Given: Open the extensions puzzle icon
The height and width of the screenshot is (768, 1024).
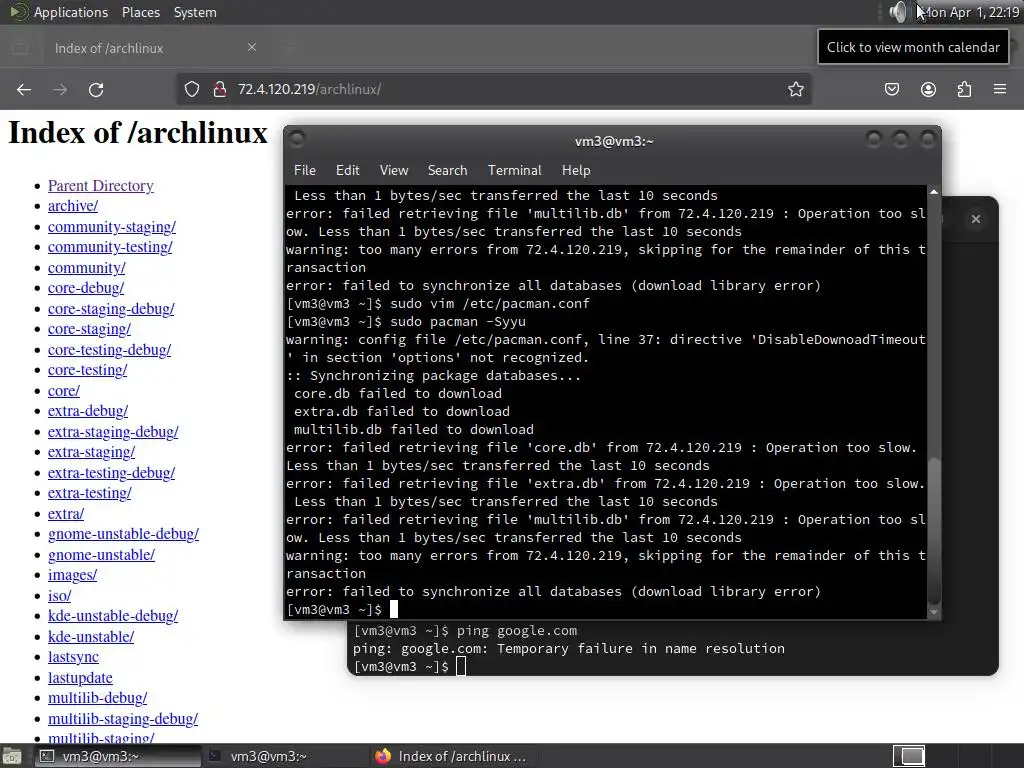Looking at the screenshot, I should click(964, 89).
